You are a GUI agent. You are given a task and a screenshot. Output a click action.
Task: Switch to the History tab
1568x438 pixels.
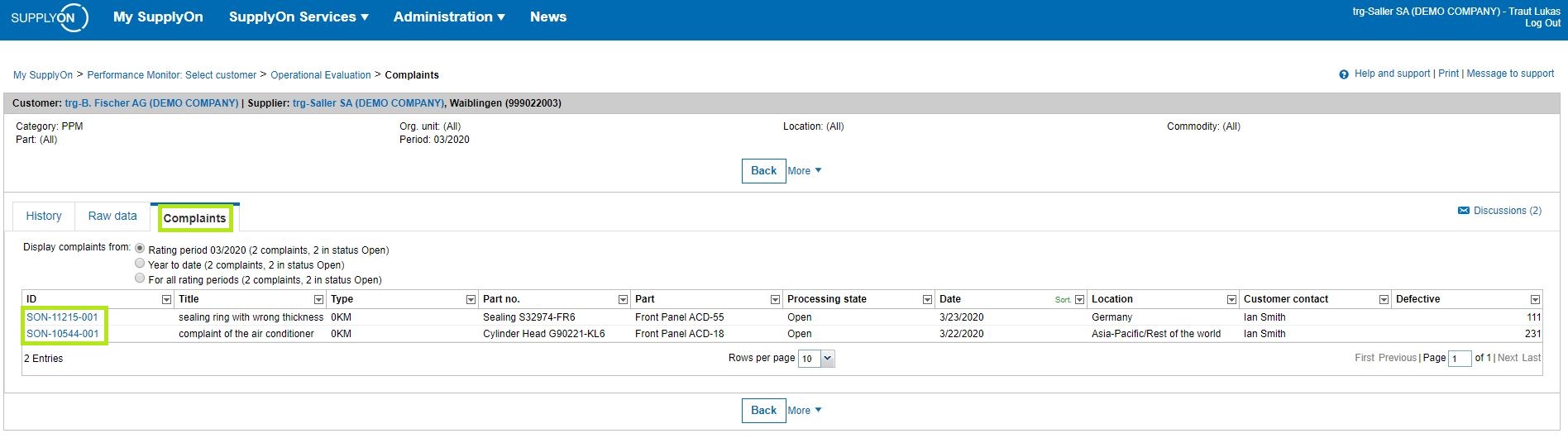coord(44,216)
